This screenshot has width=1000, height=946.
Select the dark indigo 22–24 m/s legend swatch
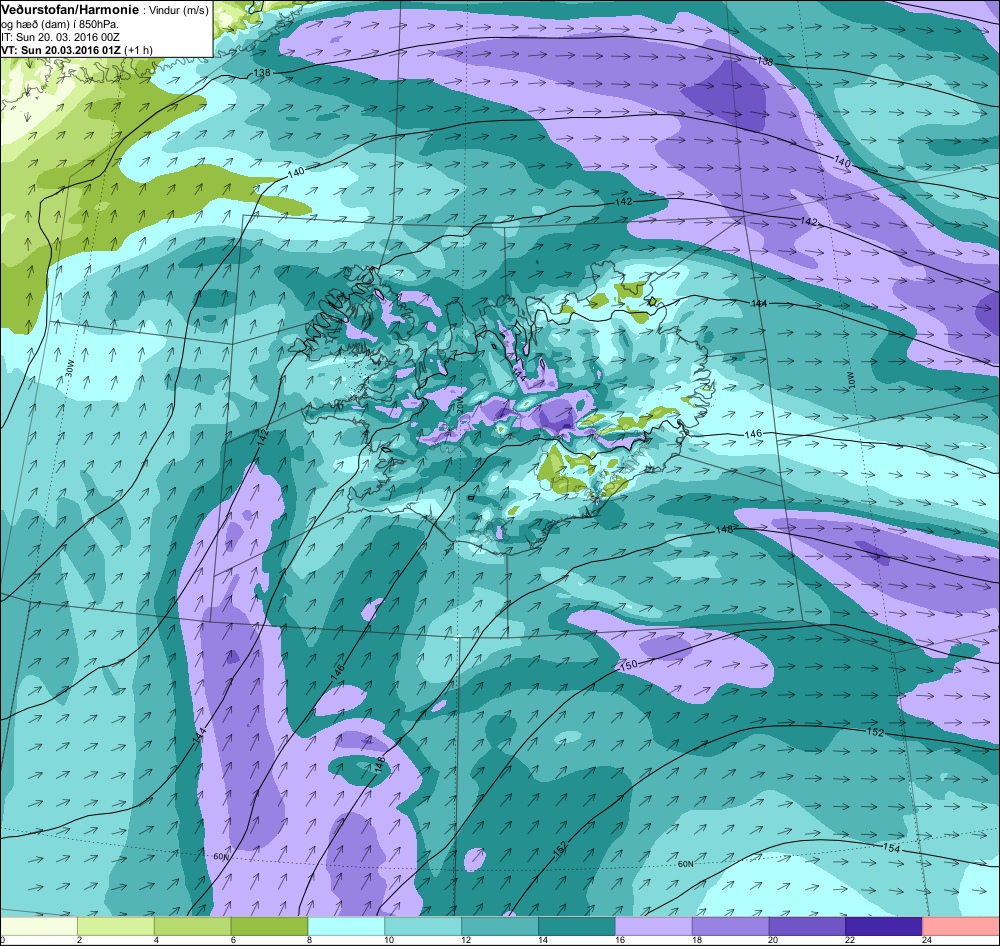[884, 926]
